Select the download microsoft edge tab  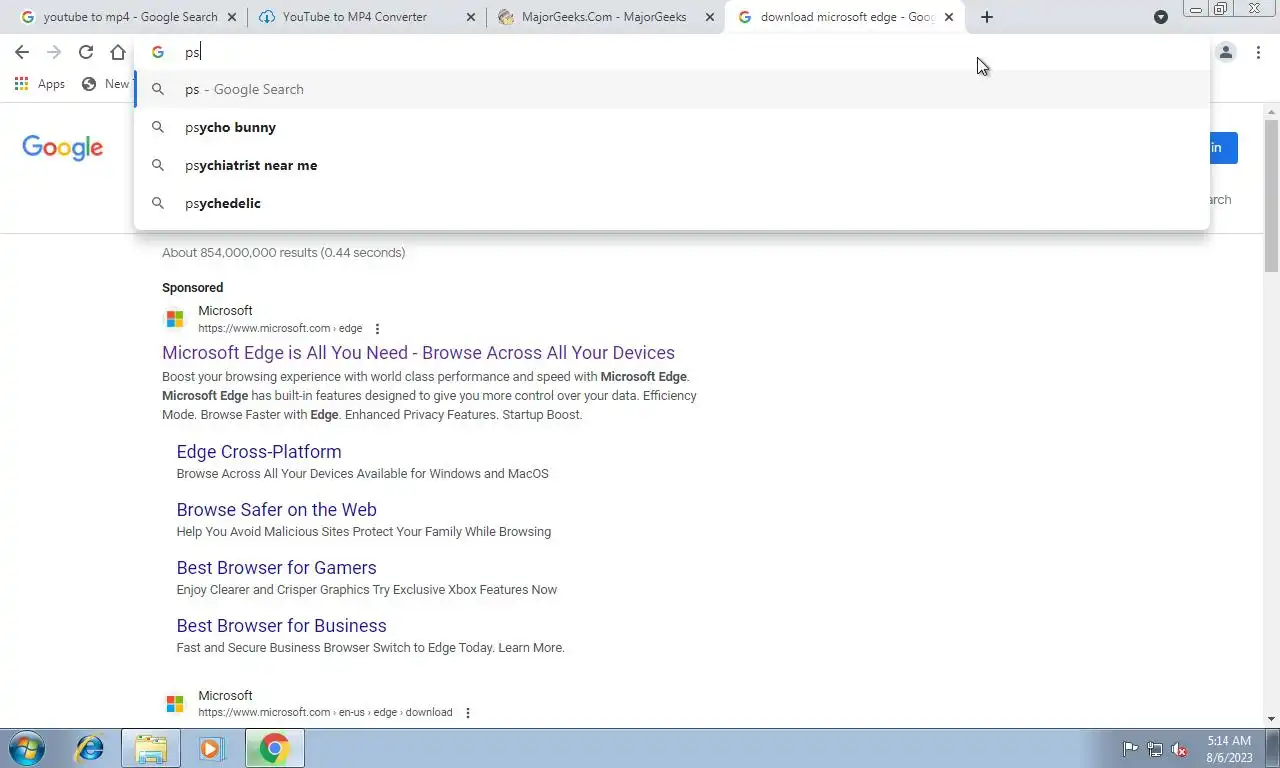click(846, 17)
